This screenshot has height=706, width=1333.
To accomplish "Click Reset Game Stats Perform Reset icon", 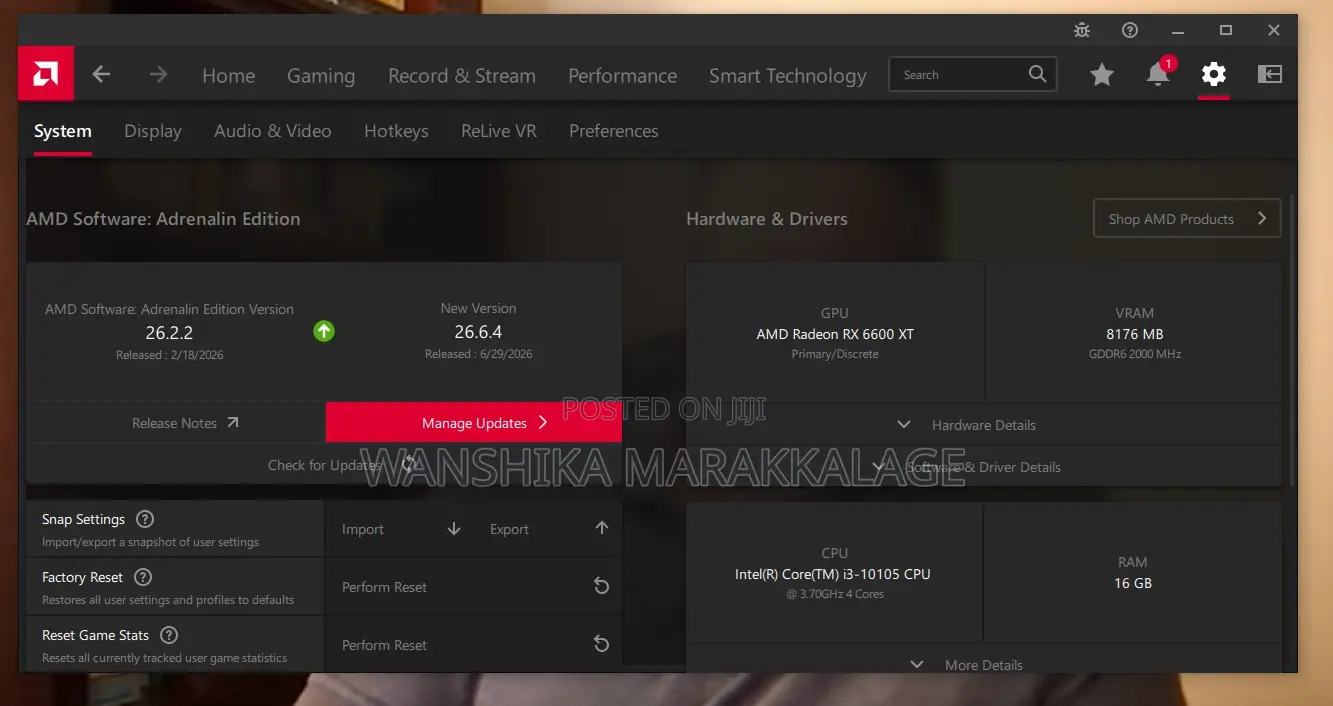I will click(x=602, y=644).
